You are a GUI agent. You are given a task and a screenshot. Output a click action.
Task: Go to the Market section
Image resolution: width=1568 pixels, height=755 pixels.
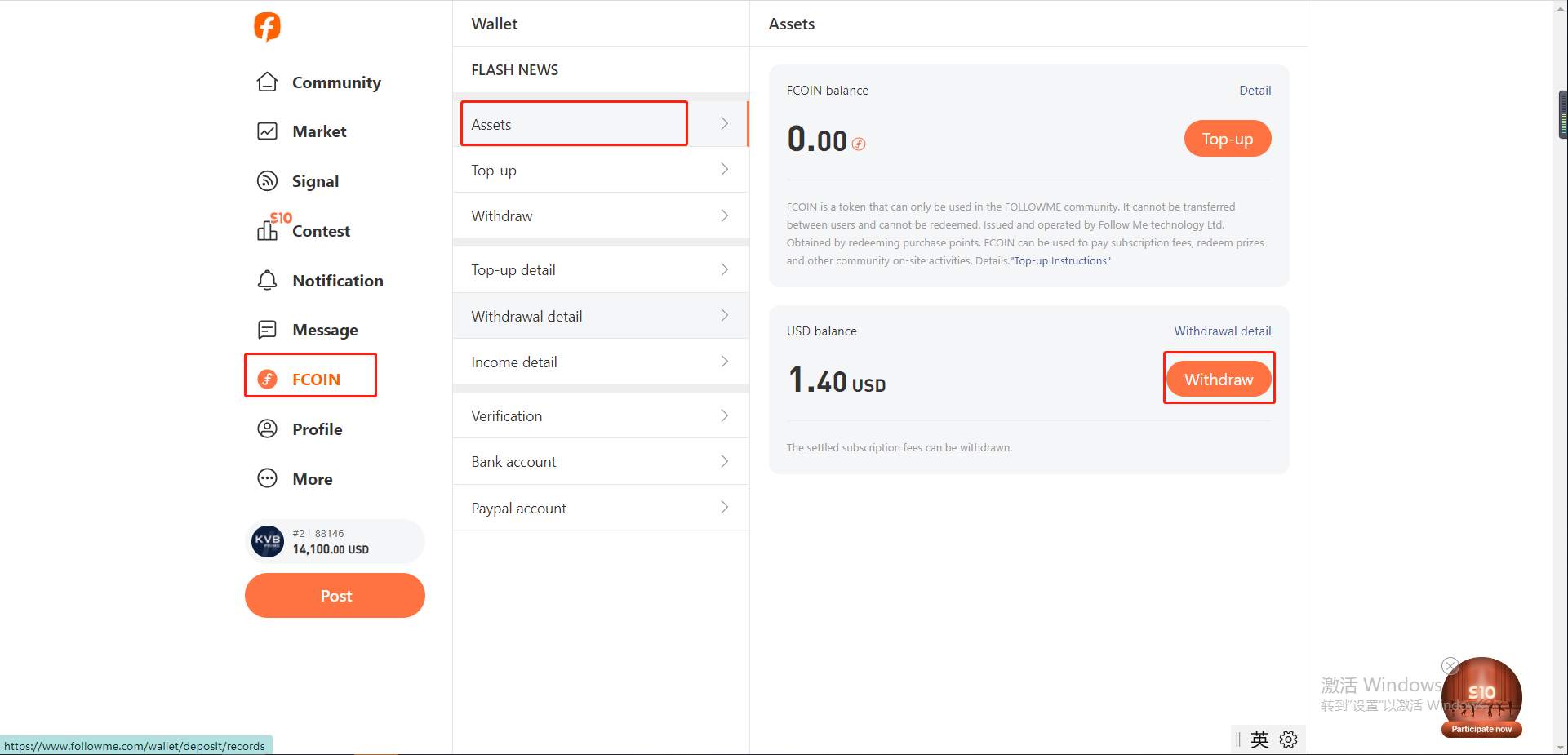pos(319,131)
